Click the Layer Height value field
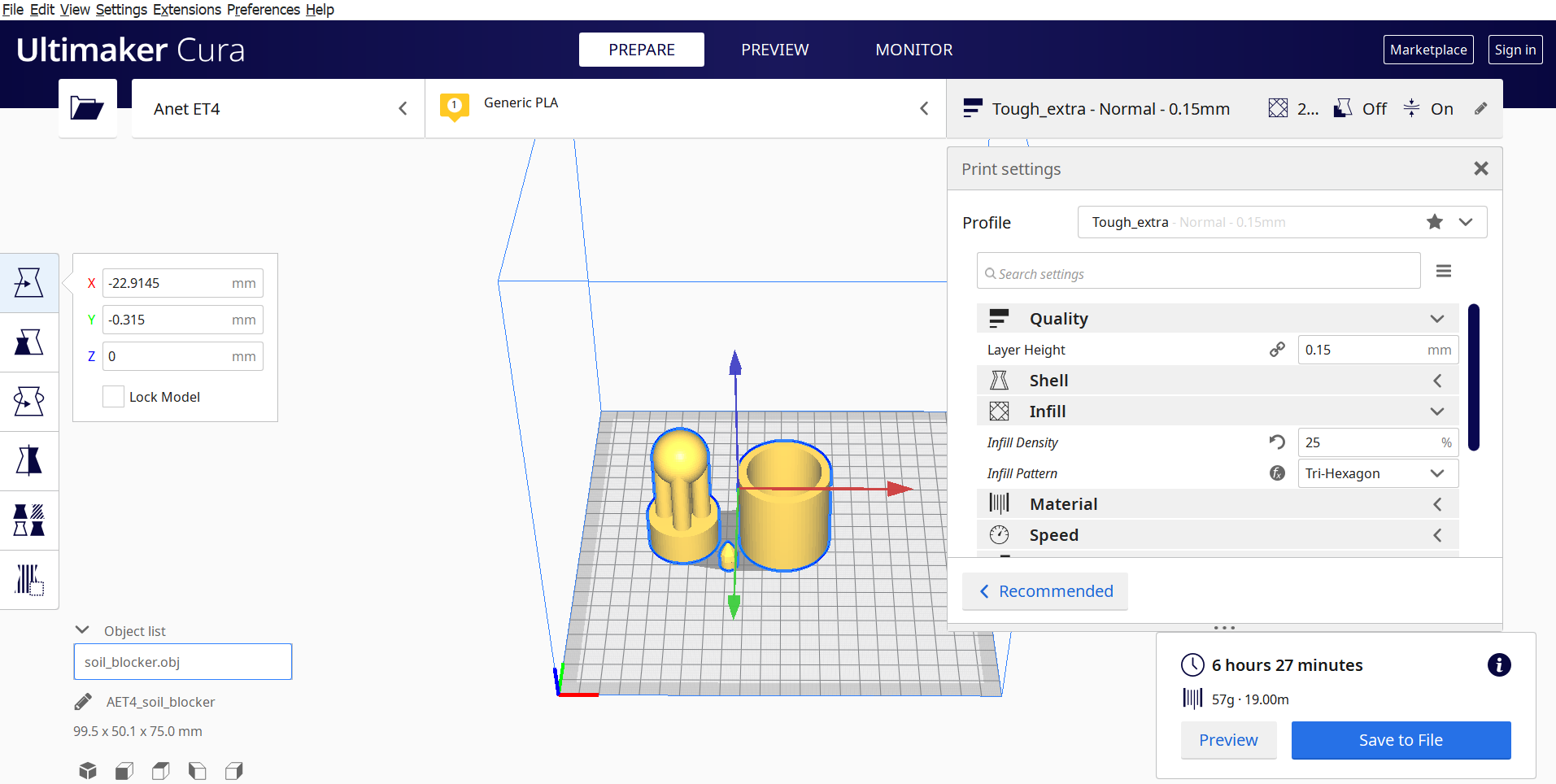The height and width of the screenshot is (784, 1556). point(1378,349)
